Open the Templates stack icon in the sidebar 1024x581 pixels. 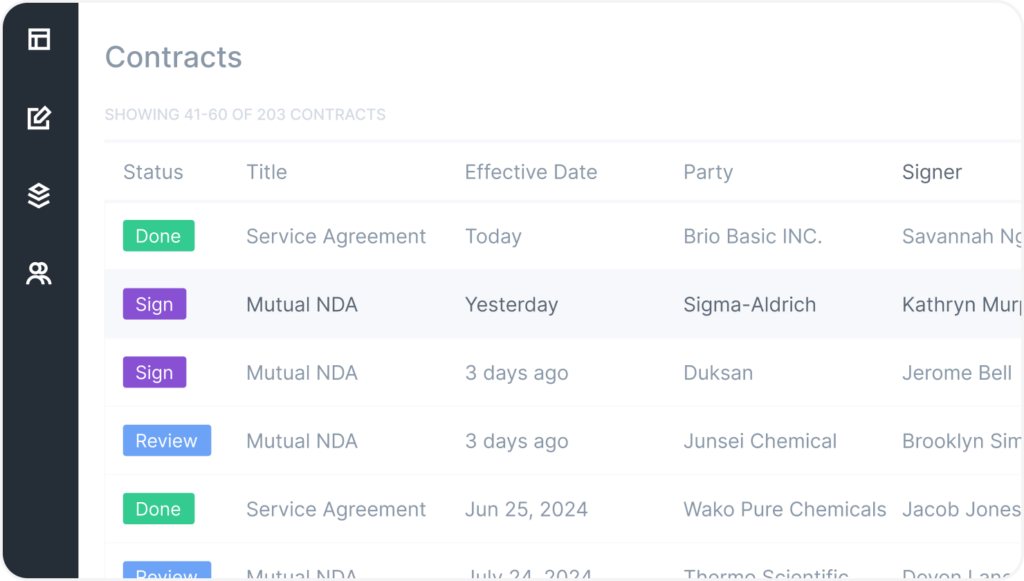(38, 195)
